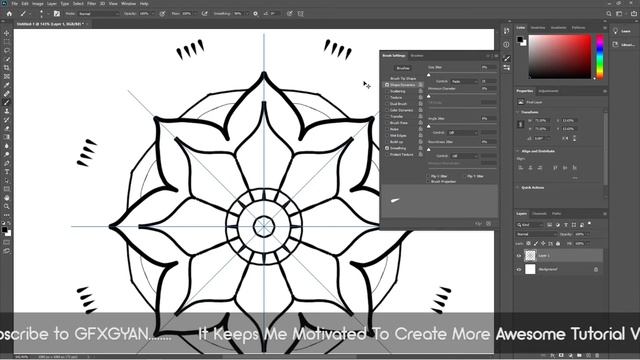Viewport: 640px width, 360px height.
Task: Select the Brush tool in left toolbar
Action: coord(7,102)
